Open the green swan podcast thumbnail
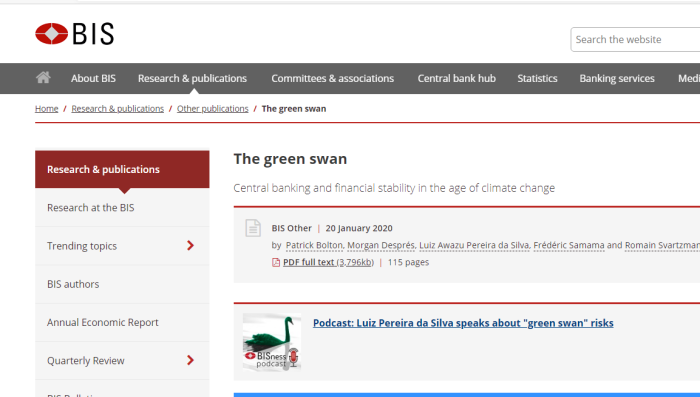700x397 pixels. click(272, 342)
